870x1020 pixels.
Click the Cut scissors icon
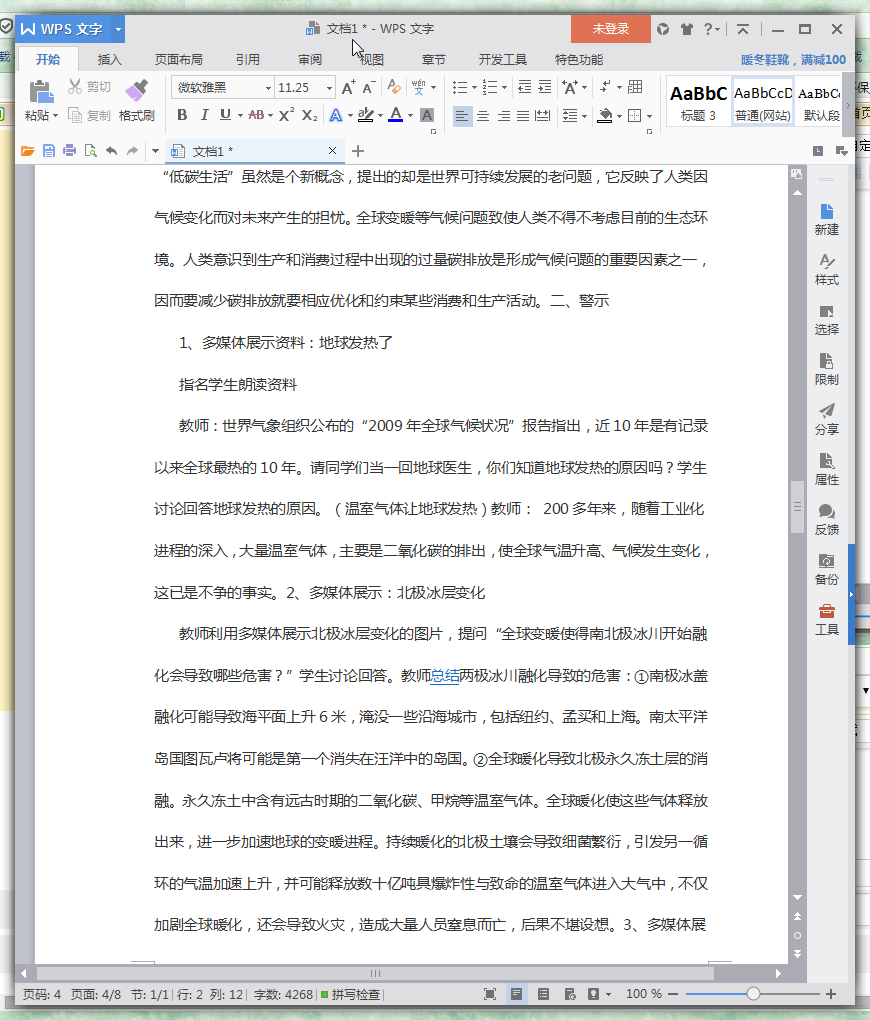(75, 87)
